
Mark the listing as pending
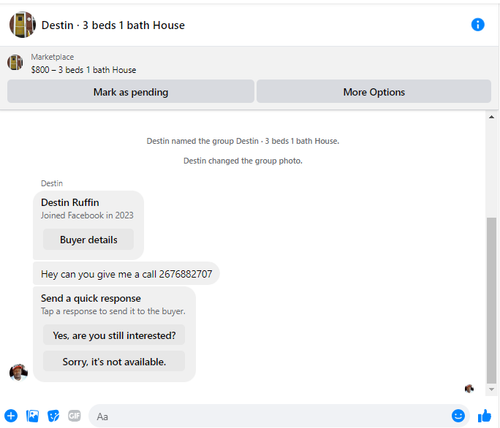tap(131, 92)
